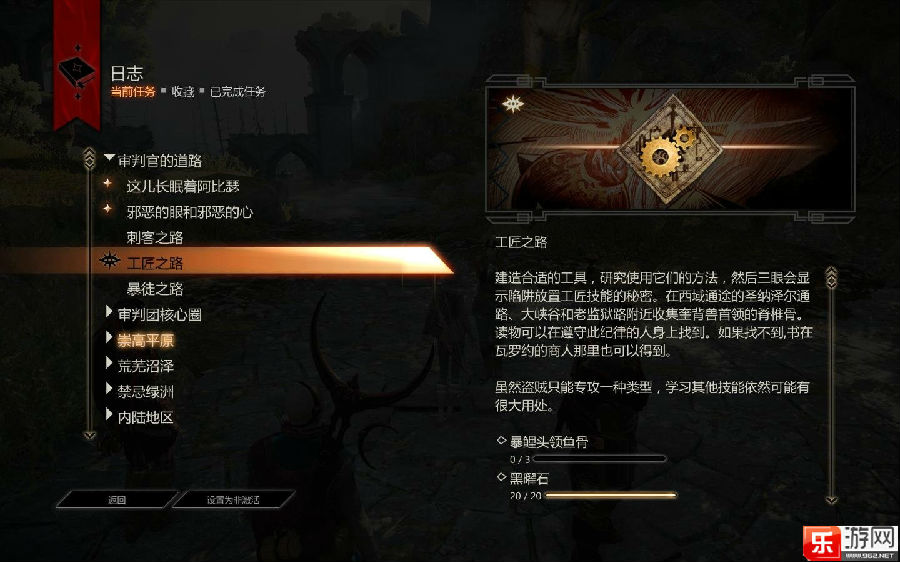900x562 pixels.
Task: Toggle the 暴蛆头领白骨 objective diamond marker
Action: tap(501, 440)
